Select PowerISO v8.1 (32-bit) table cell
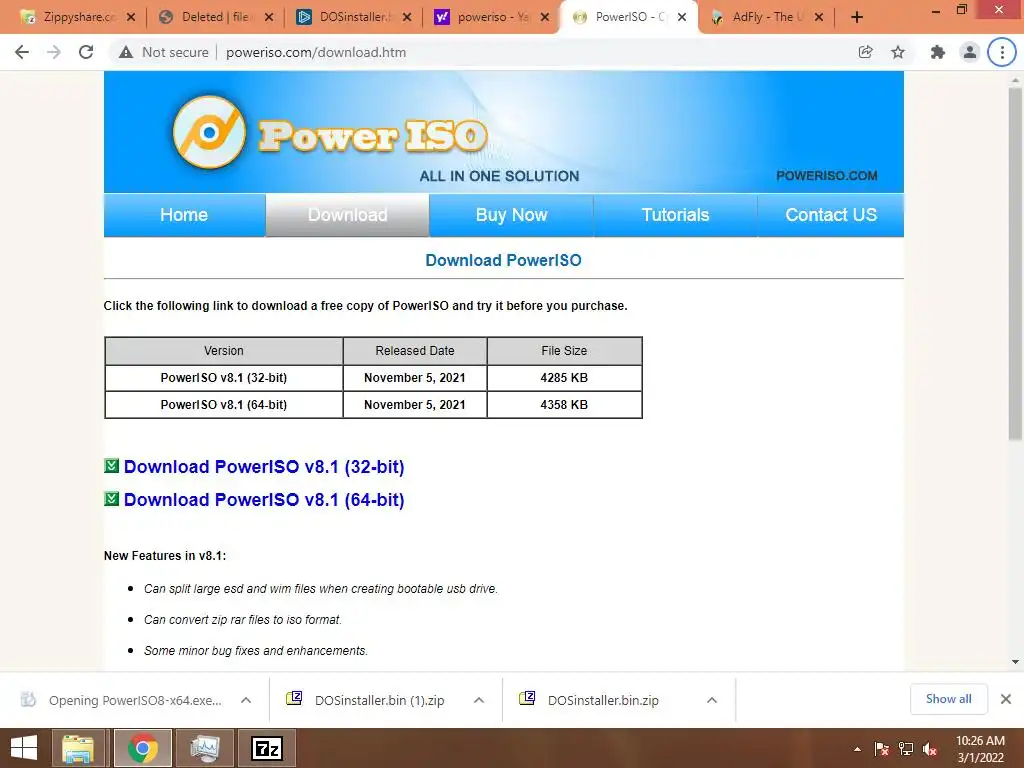Screen dimensions: 1024x768 click(224, 377)
